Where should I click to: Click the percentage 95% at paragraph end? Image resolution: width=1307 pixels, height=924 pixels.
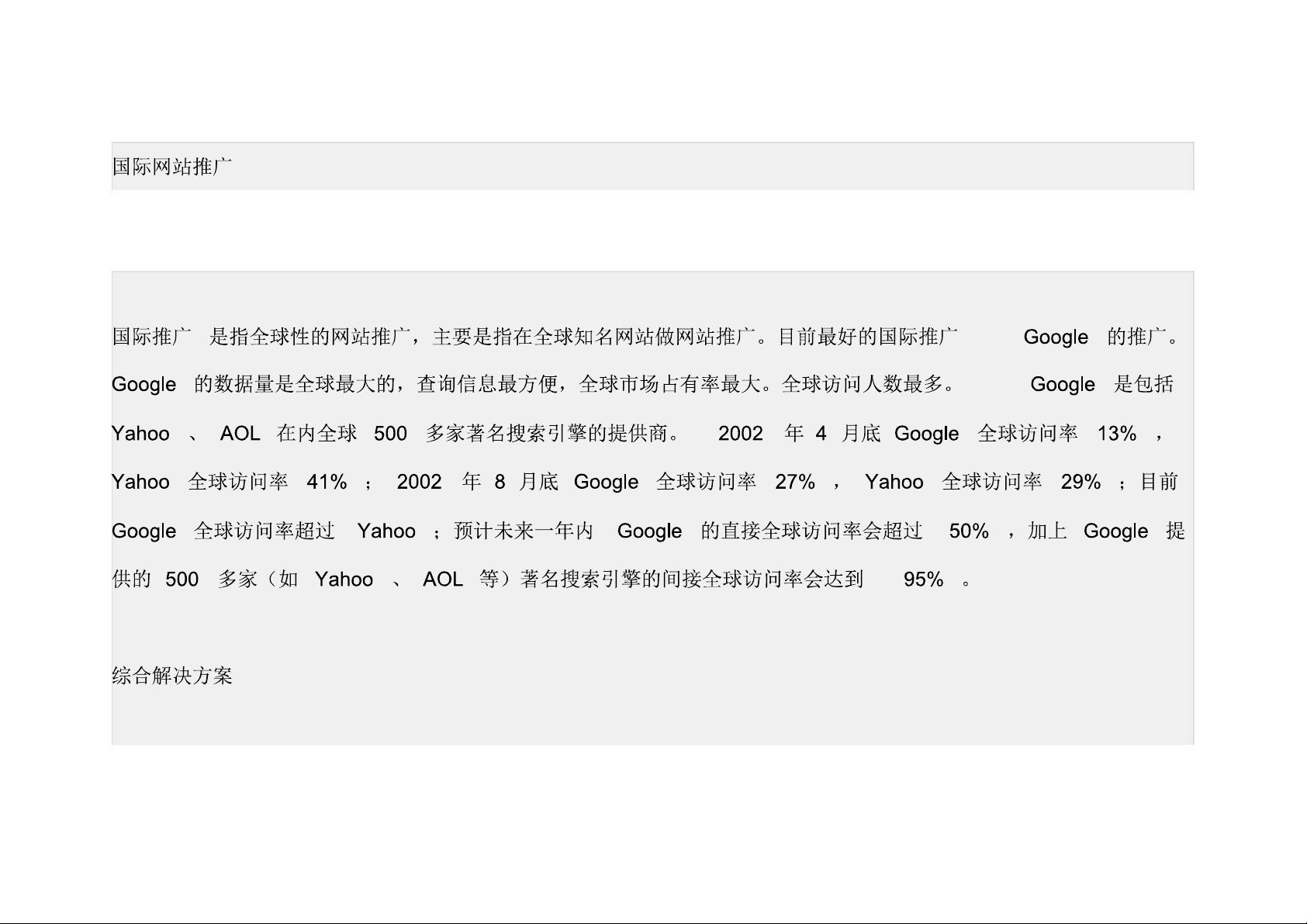[x=923, y=579]
